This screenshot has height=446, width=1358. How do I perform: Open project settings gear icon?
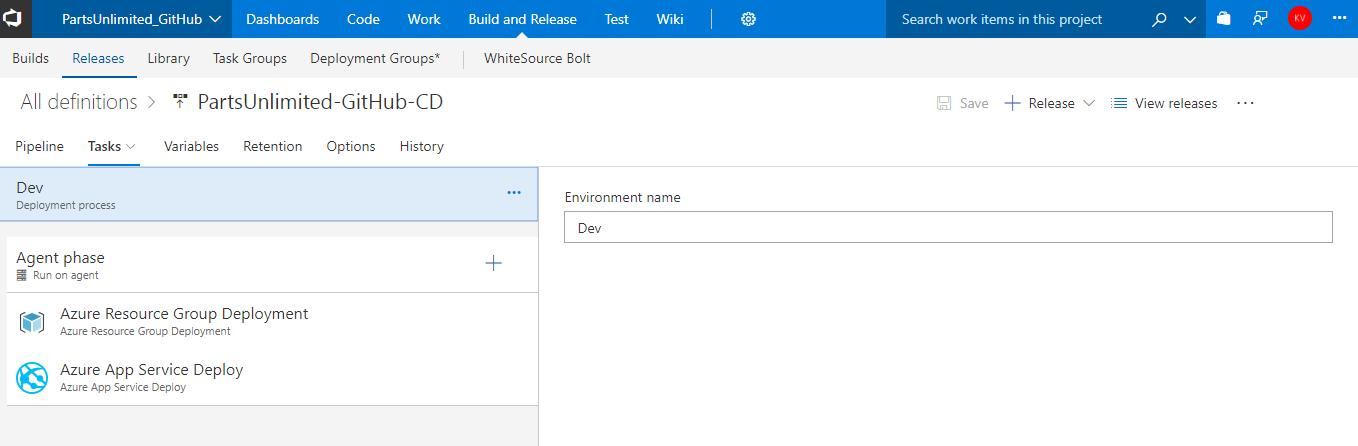(749, 19)
